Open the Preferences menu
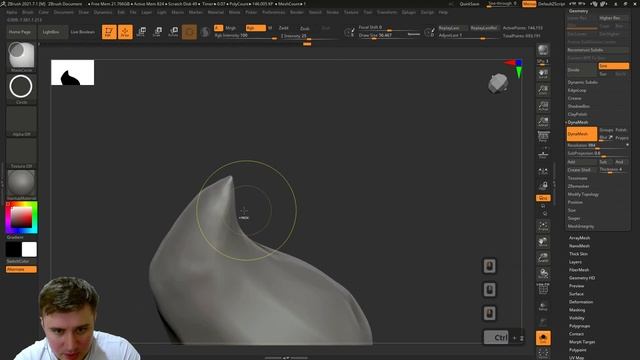This screenshot has height=360, width=640. 273,12
